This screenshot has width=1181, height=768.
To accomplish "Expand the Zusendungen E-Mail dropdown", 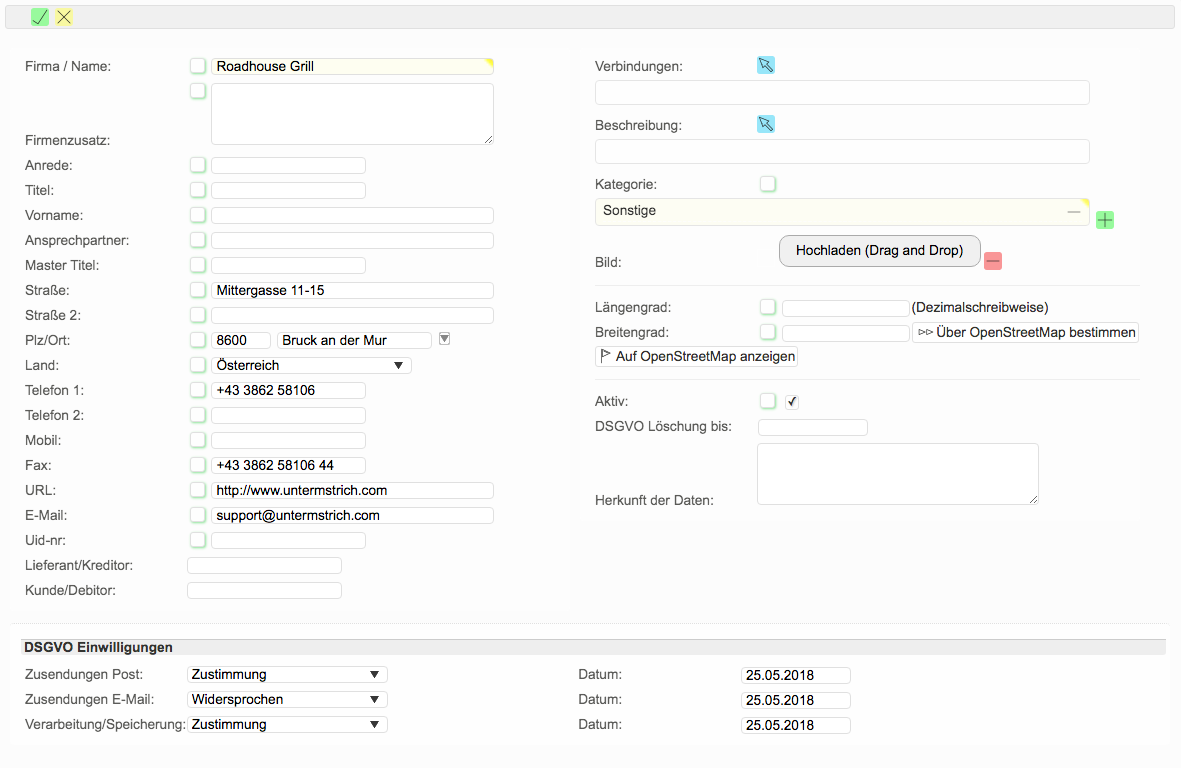I will (287, 700).
